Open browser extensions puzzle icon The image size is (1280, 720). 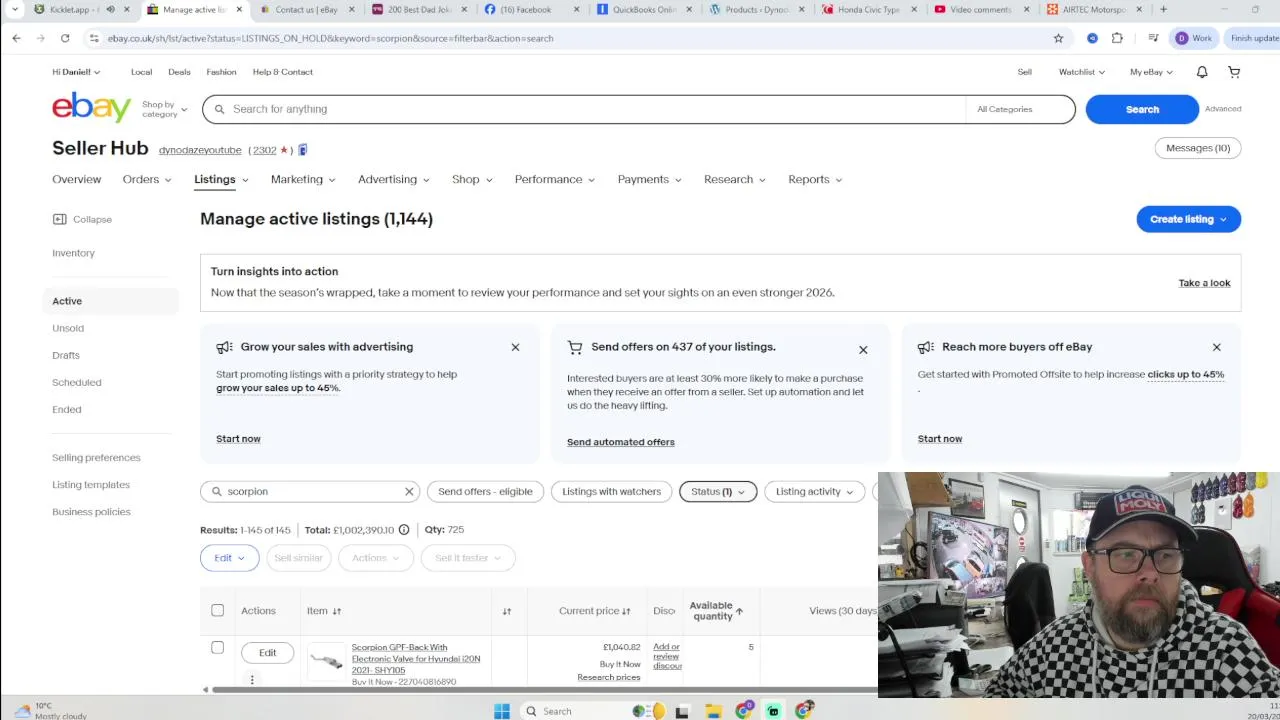tap(1117, 38)
